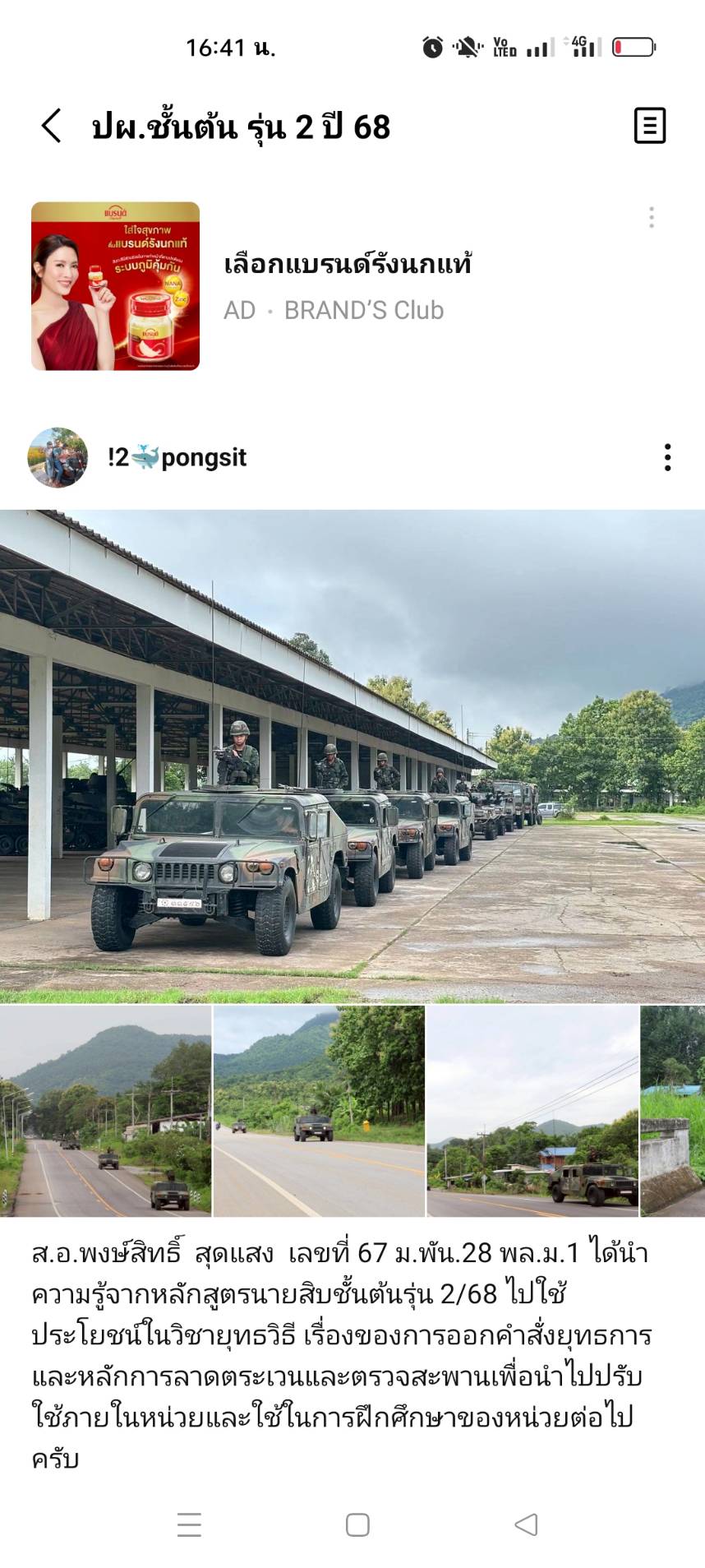705x1568 pixels.
Task: Open the post's three-dot options menu
Action: [667, 457]
